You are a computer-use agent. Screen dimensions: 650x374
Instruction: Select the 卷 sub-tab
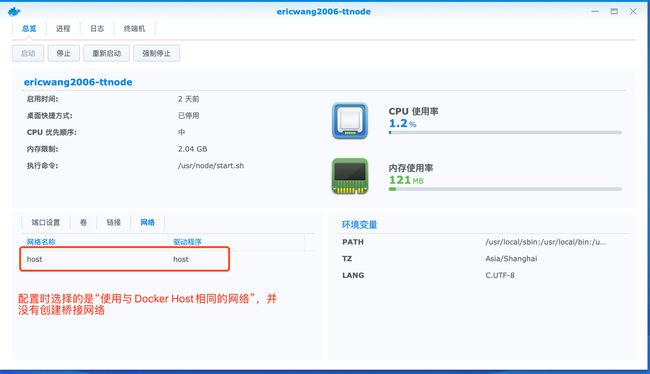point(83,222)
